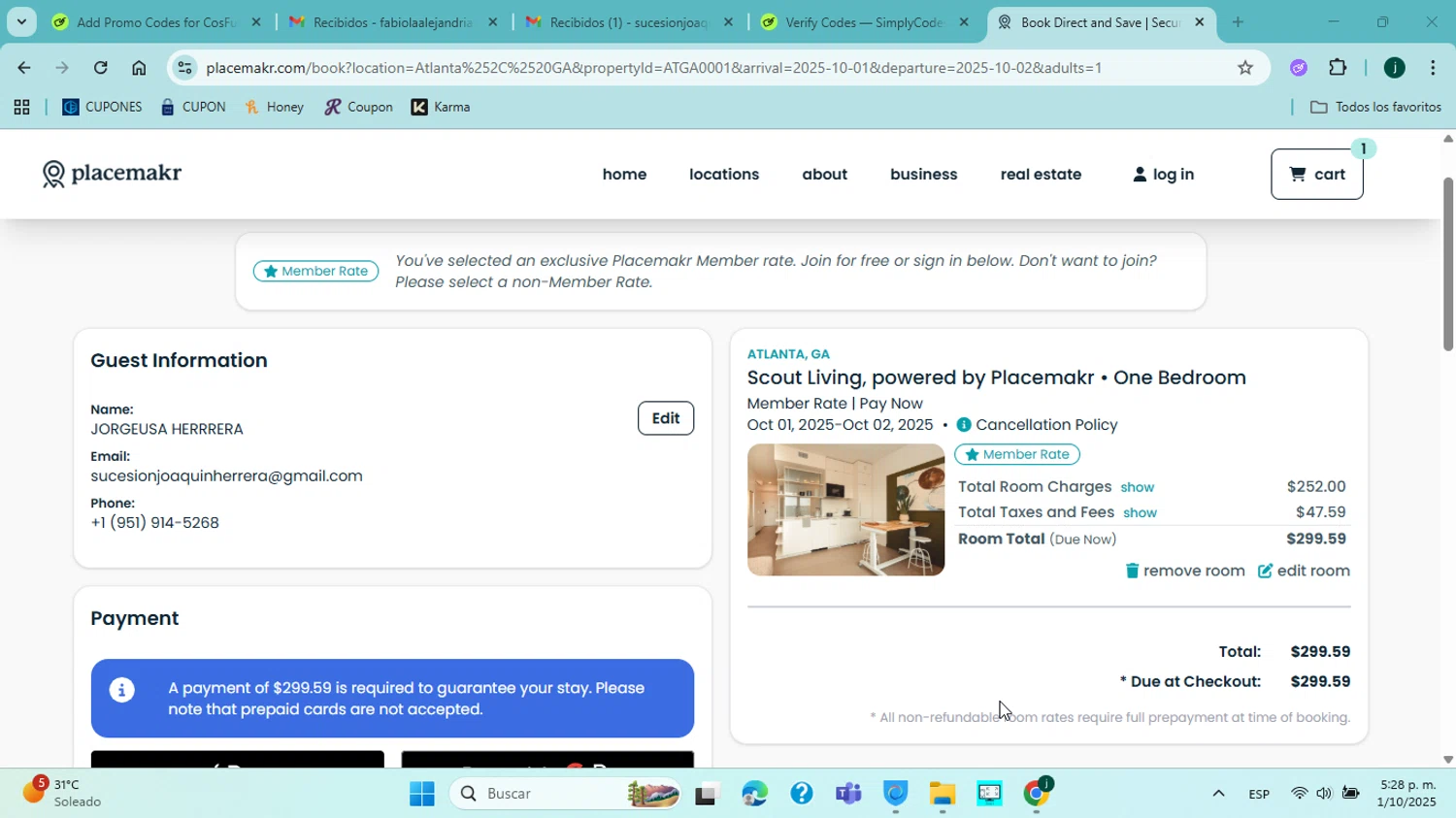1456x818 pixels.
Task: Switch to Recibidos (1) sucesionjoaq tab
Action: coord(628,21)
